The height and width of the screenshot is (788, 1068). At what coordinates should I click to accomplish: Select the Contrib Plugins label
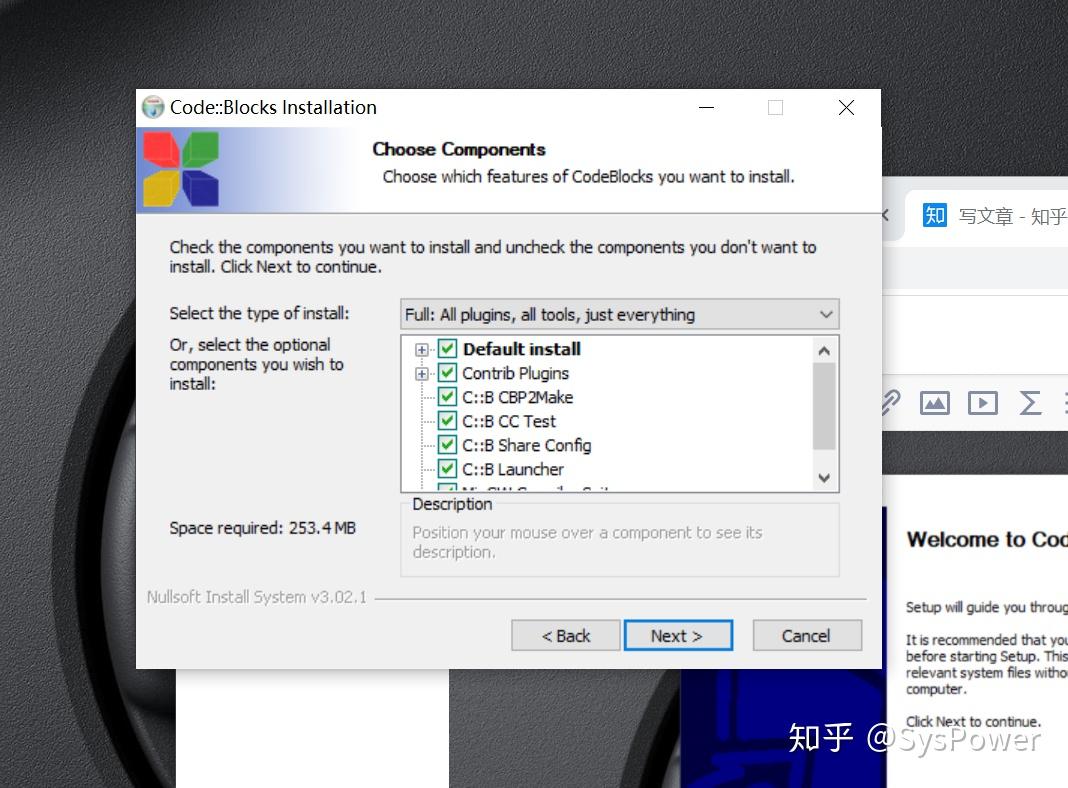coord(515,373)
